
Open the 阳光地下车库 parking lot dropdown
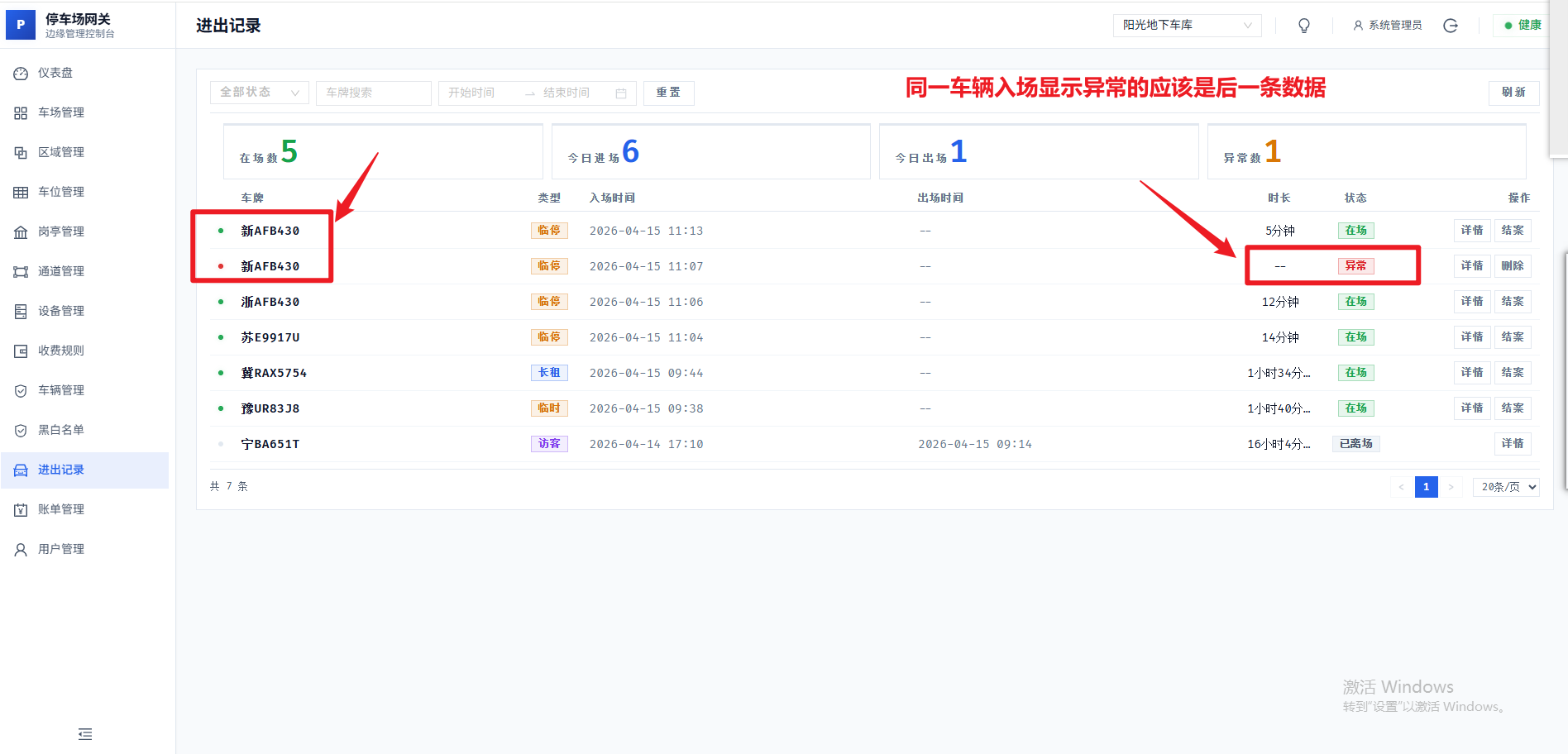[x=1186, y=26]
